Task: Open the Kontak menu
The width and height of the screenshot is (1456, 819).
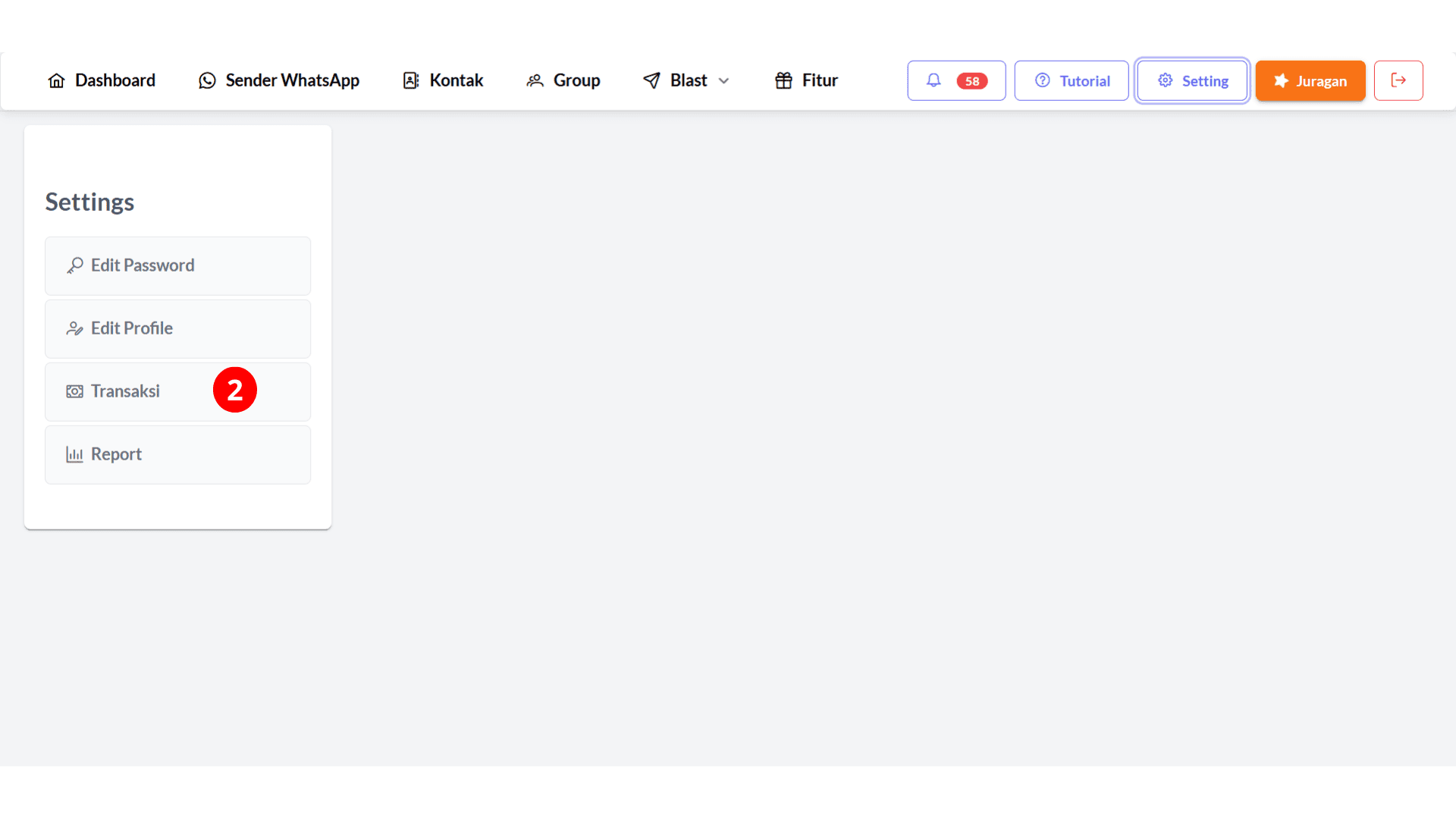Action: click(x=443, y=80)
